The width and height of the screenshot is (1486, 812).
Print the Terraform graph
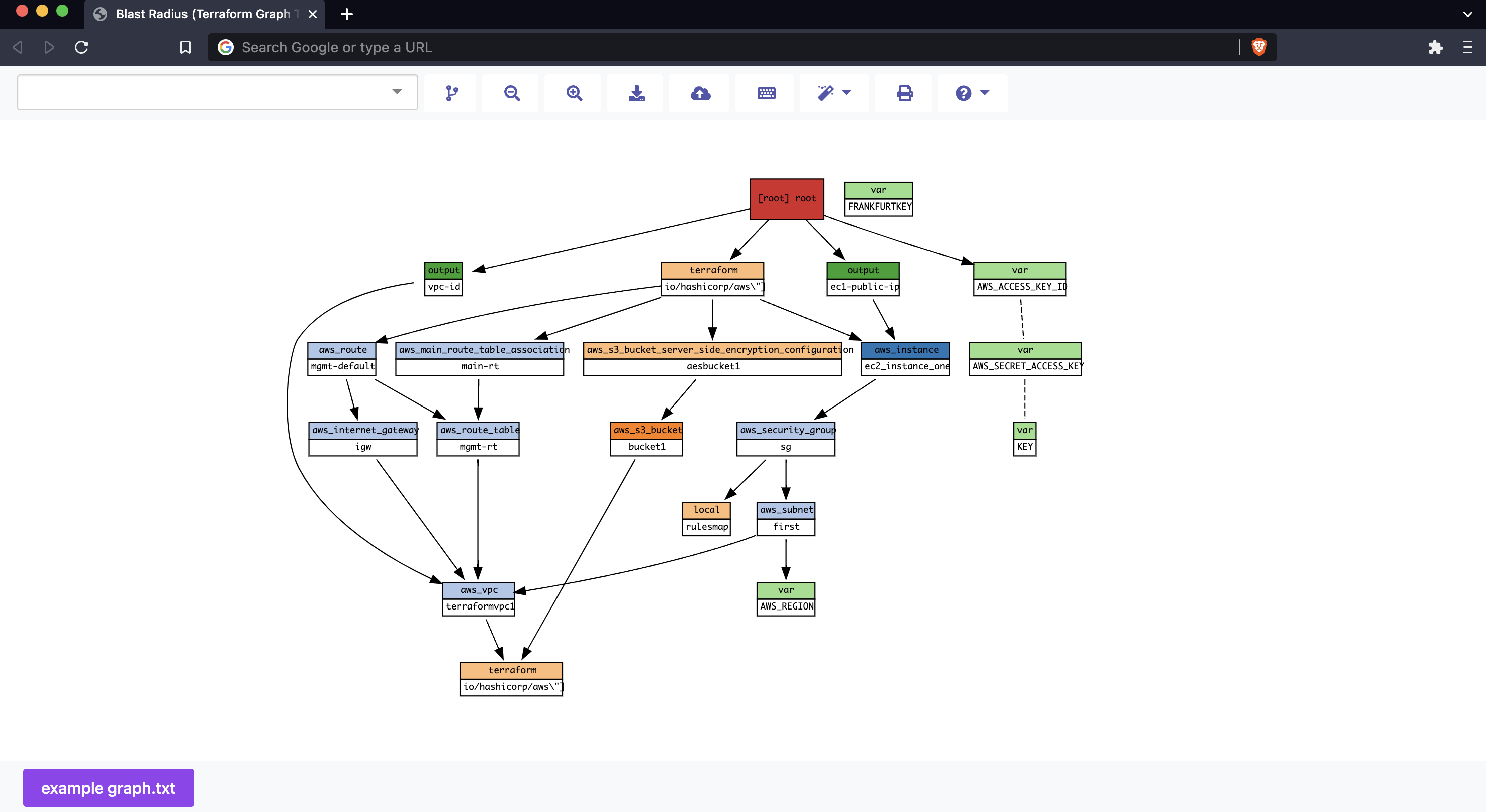tap(904, 93)
